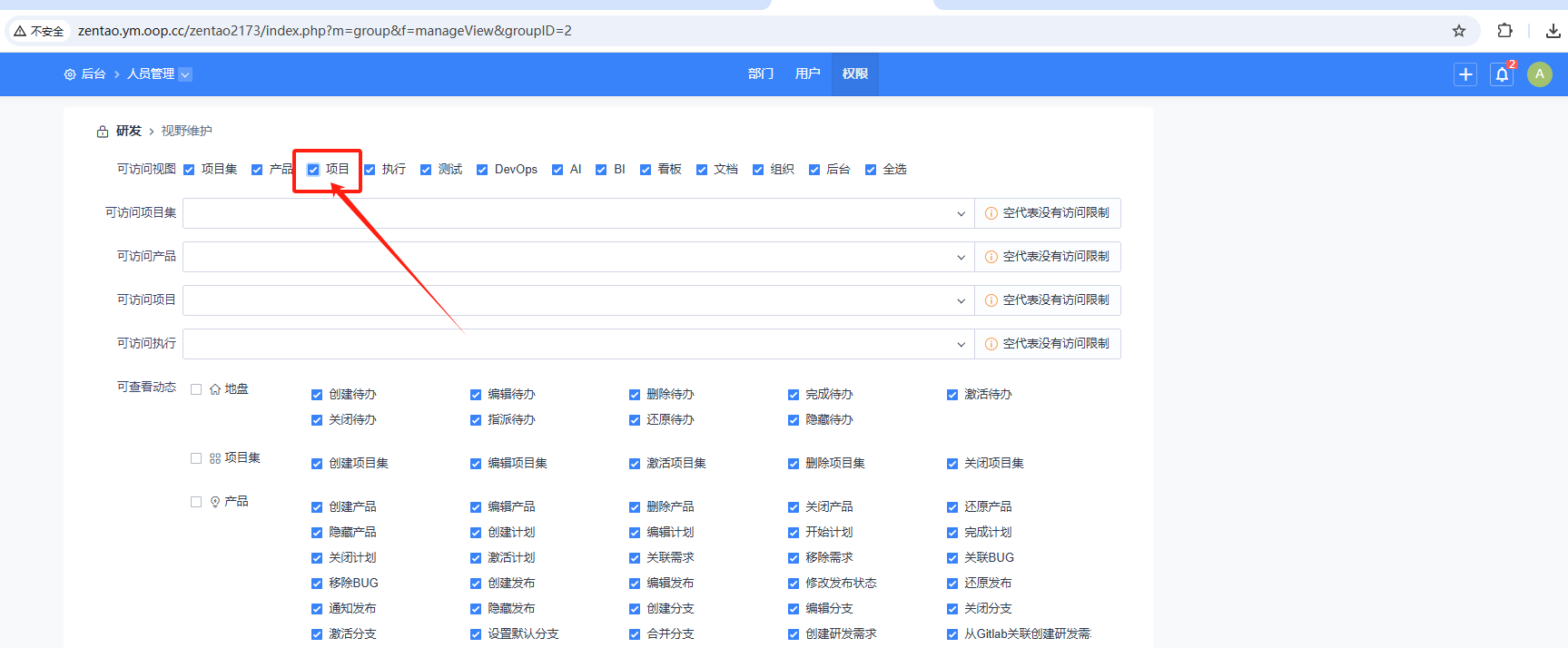Click the 关闭分支 label
This screenshot has height=648, width=1568.
pos(988,609)
